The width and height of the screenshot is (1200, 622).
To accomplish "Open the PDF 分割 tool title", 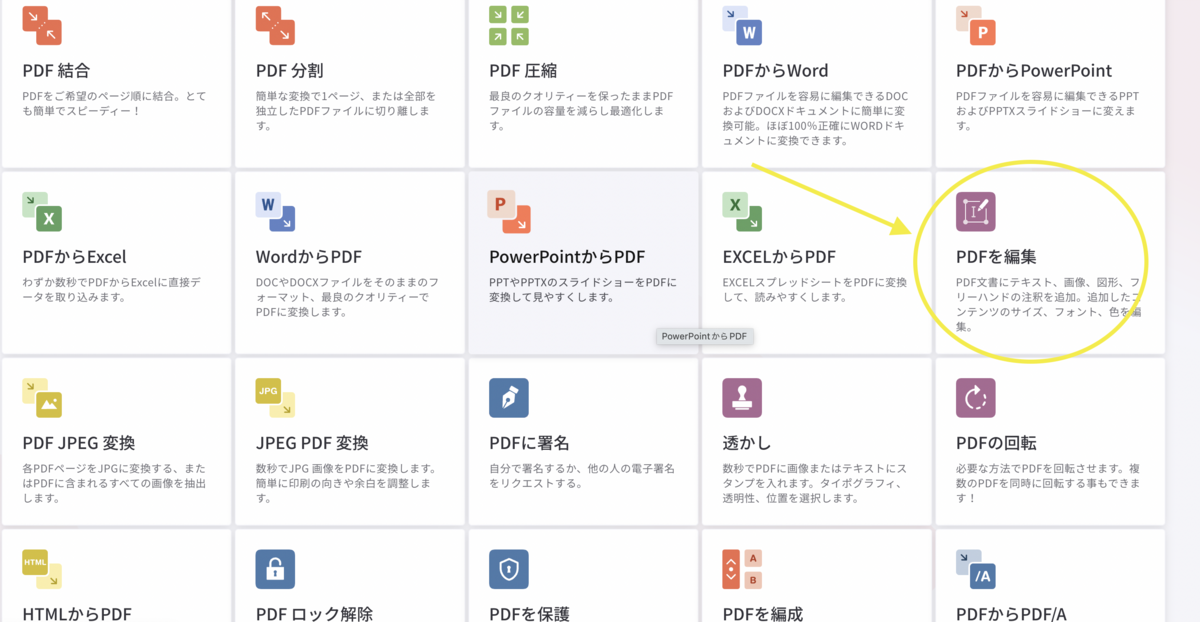I will tap(289, 71).
